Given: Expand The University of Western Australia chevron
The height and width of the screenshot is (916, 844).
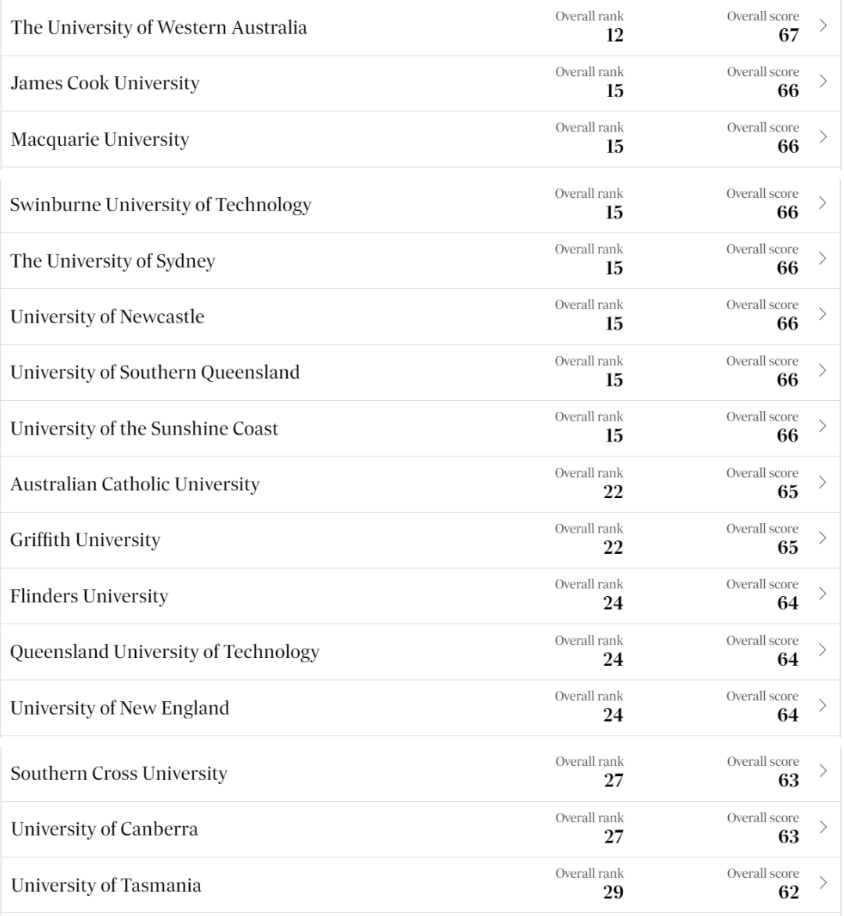Looking at the screenshot, I should pyautogui.click(x=823, y=26).
